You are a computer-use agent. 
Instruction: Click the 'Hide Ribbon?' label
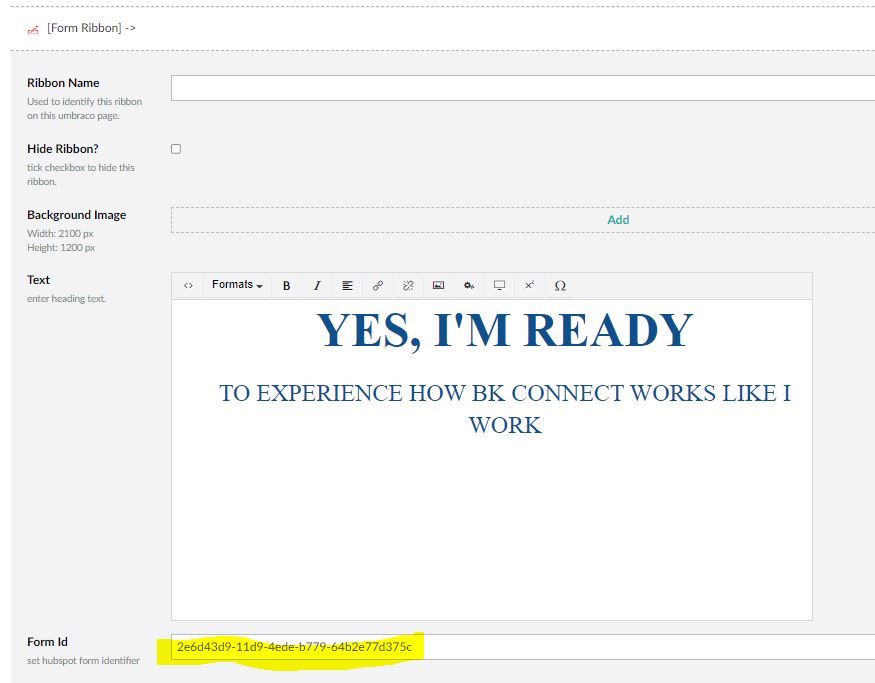[x=62, y=149]
